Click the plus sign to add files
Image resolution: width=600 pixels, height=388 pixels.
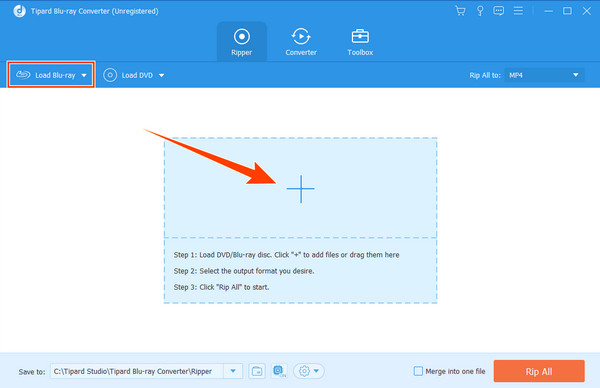point(301,189)
